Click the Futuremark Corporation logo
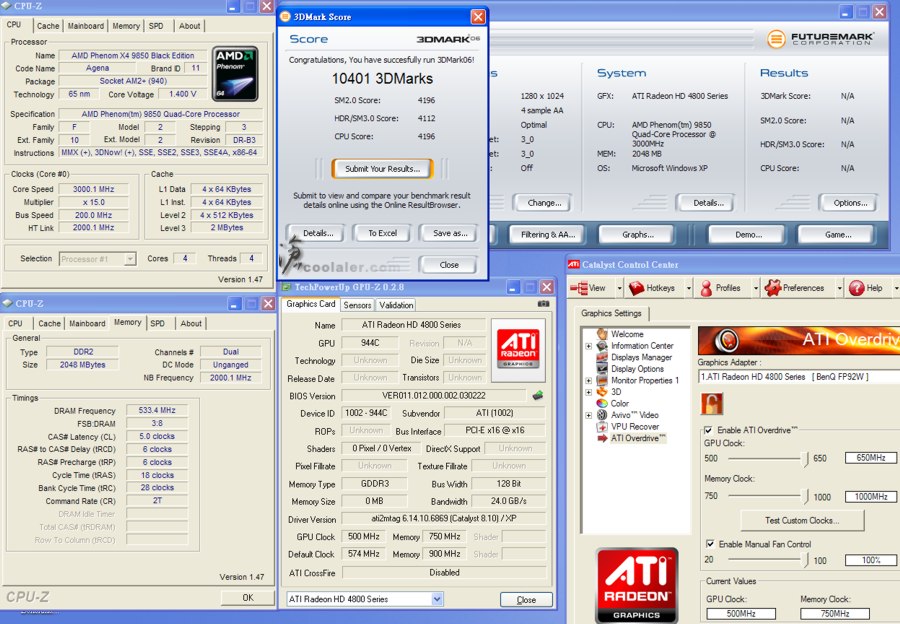Image resolution: width=900 pixels, height=624 pixels. 821,39
